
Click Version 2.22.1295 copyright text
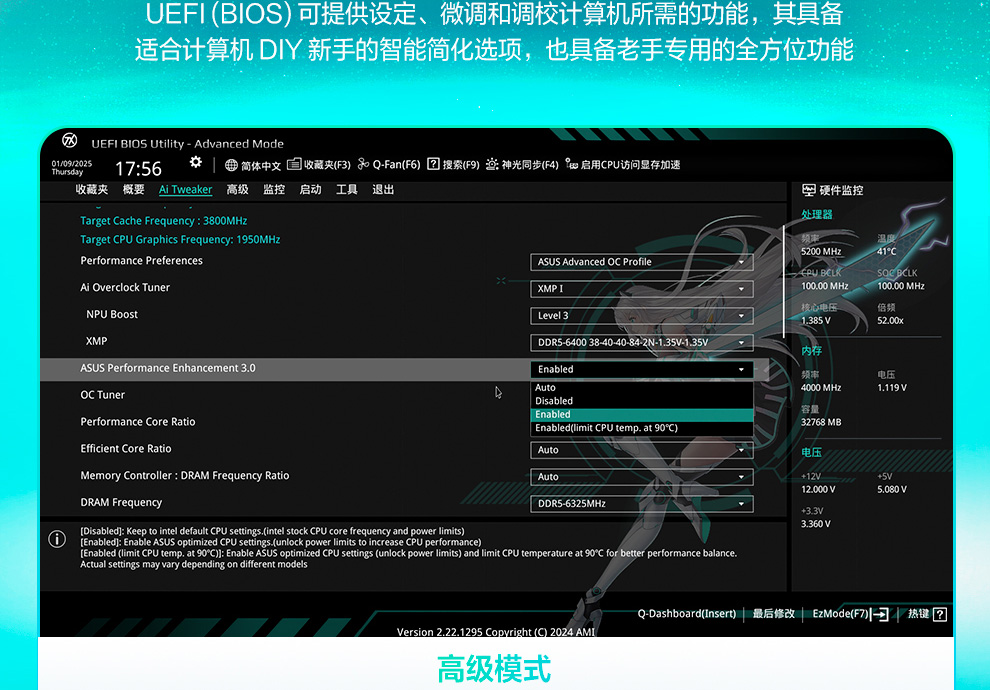pyautogui.click(x=496, y=631)
